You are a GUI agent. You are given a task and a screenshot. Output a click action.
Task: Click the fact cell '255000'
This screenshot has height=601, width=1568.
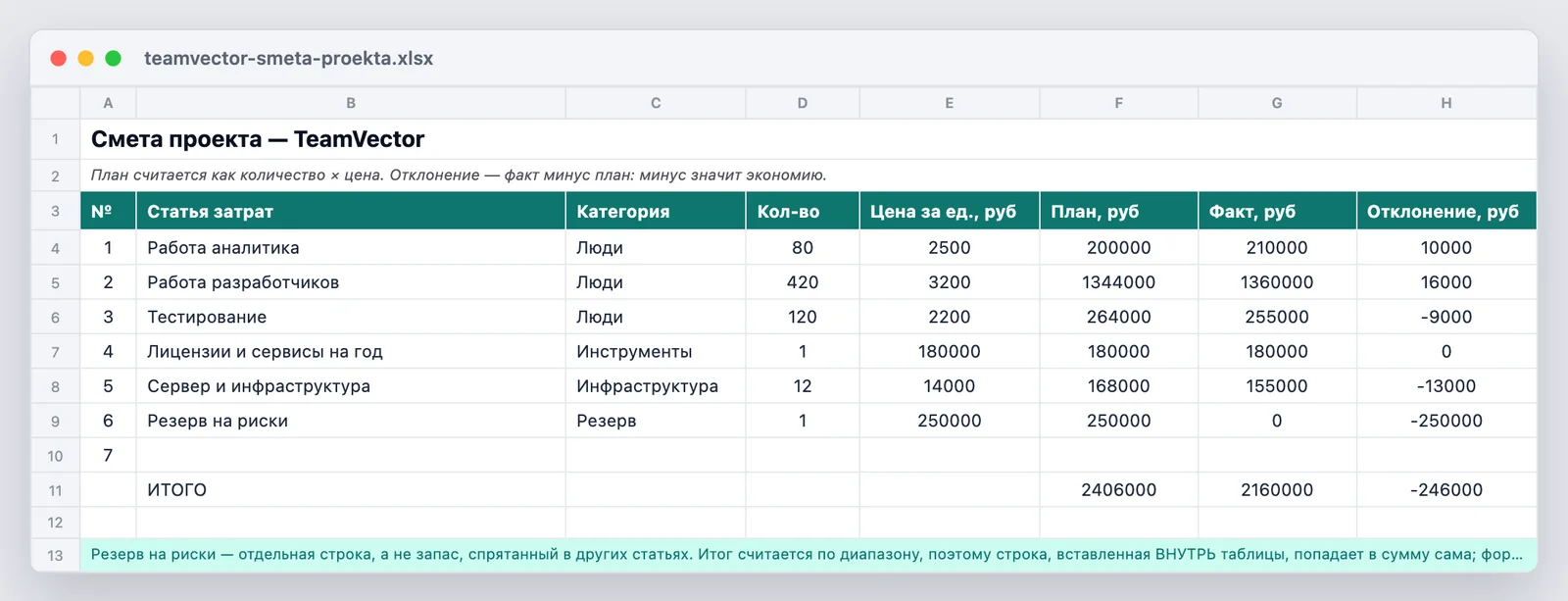click(1277, 317)
